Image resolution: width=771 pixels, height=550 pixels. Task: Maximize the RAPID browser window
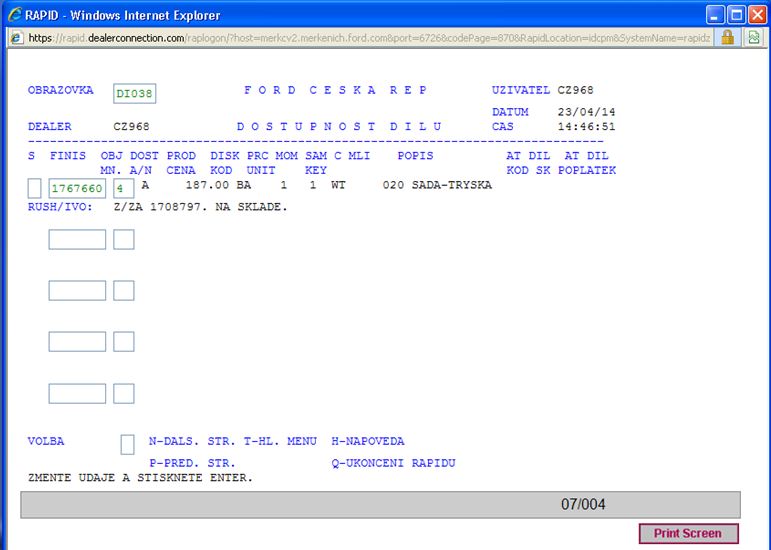click(736, 15)
